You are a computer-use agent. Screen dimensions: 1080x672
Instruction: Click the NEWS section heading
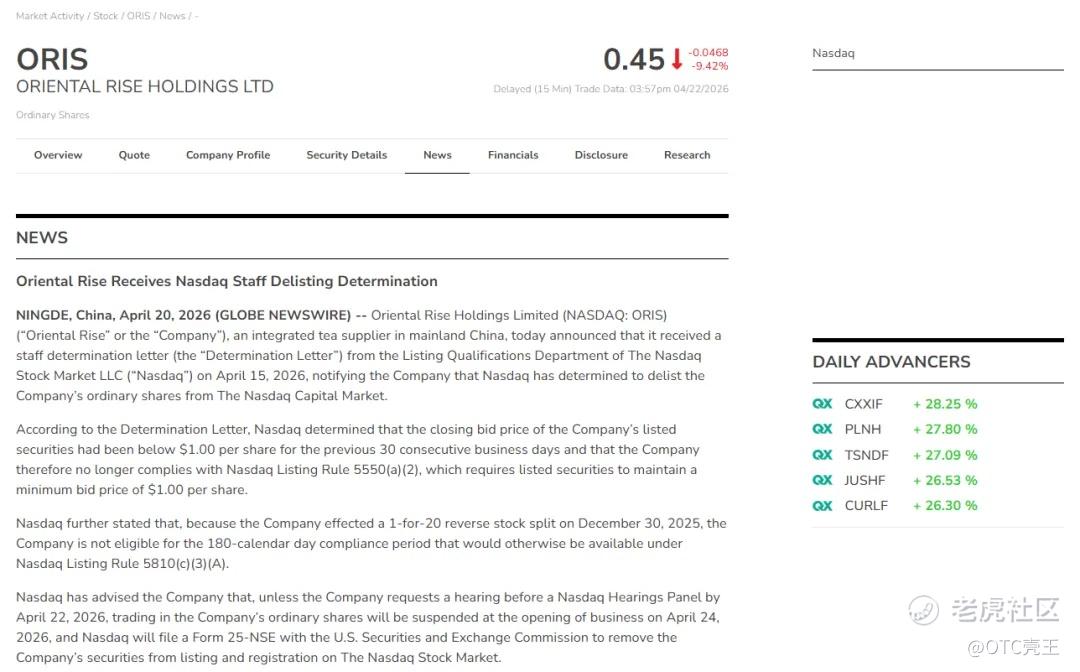[x=42, y=238]
